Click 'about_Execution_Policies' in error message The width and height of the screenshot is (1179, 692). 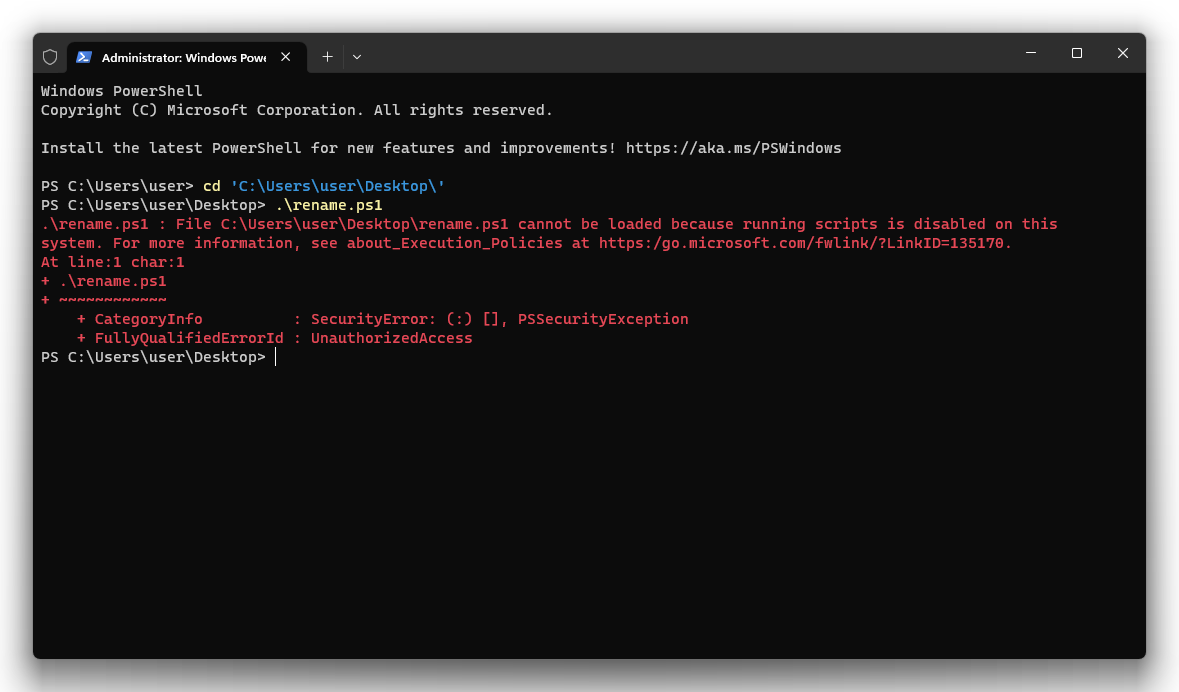coord(454,243)
